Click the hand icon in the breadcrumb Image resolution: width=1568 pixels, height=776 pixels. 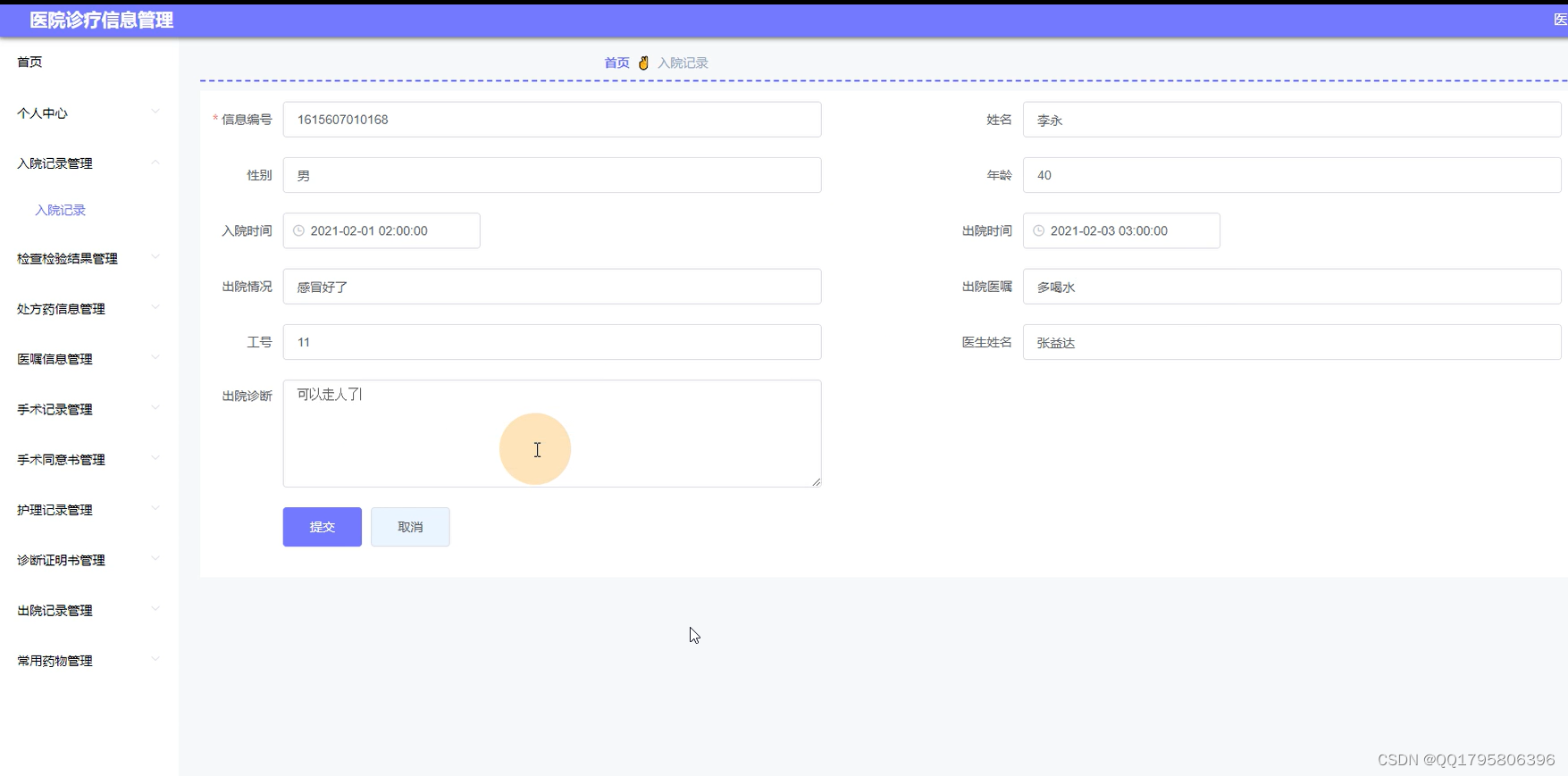point(643,63)
